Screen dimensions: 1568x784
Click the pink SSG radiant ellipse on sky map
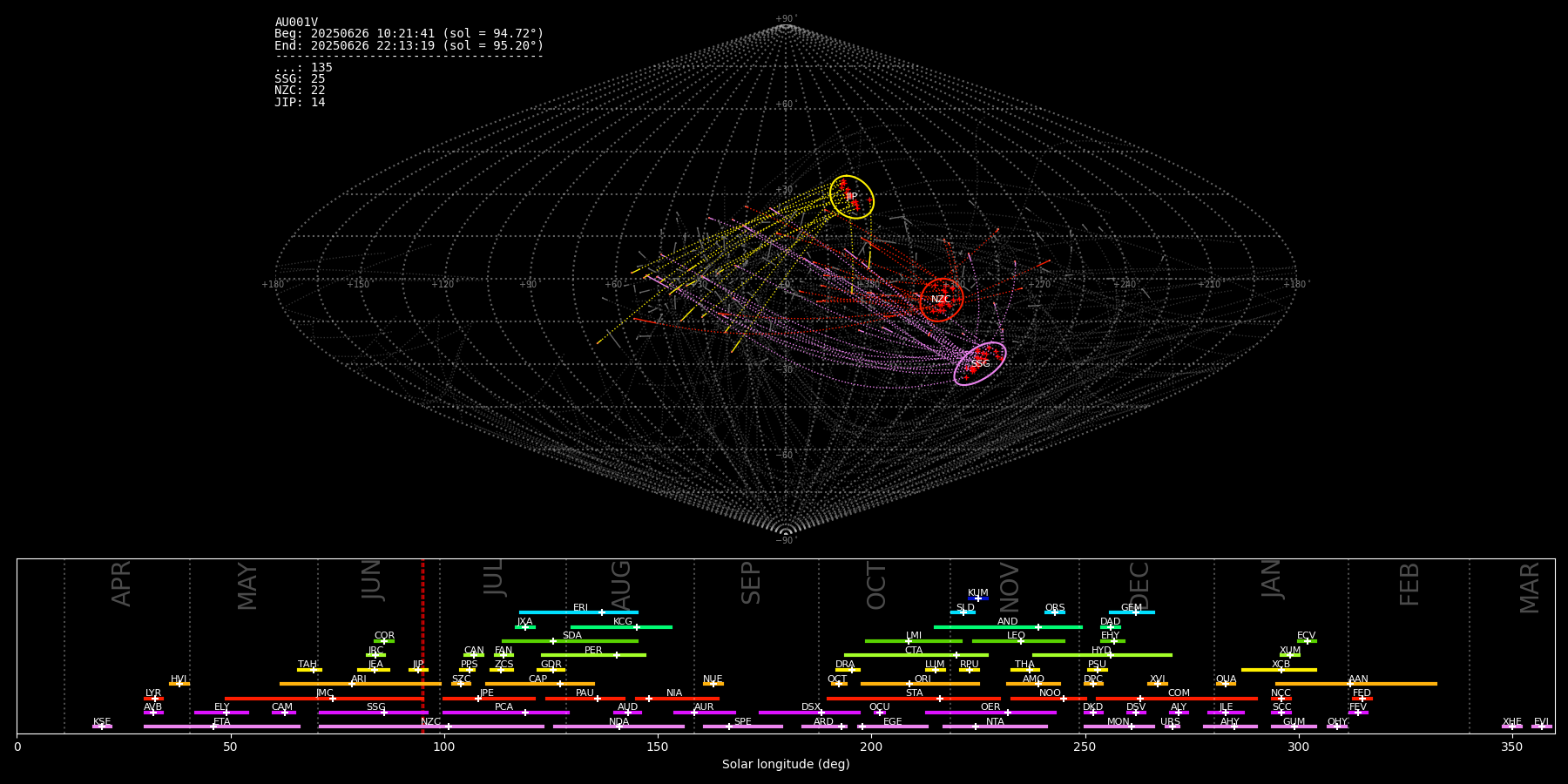(x=980, y=363)
